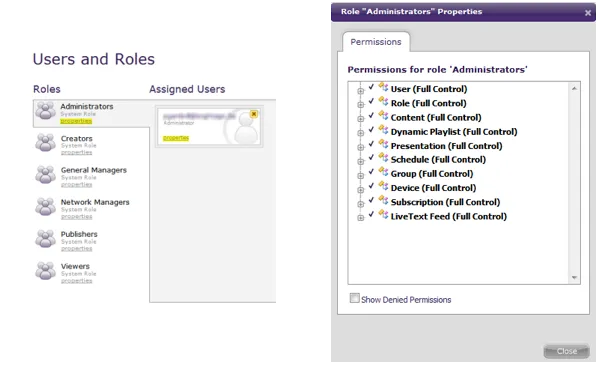The image size is (600, 367).
Task: Open properties link under Viewers role
Action: (77, 281)
